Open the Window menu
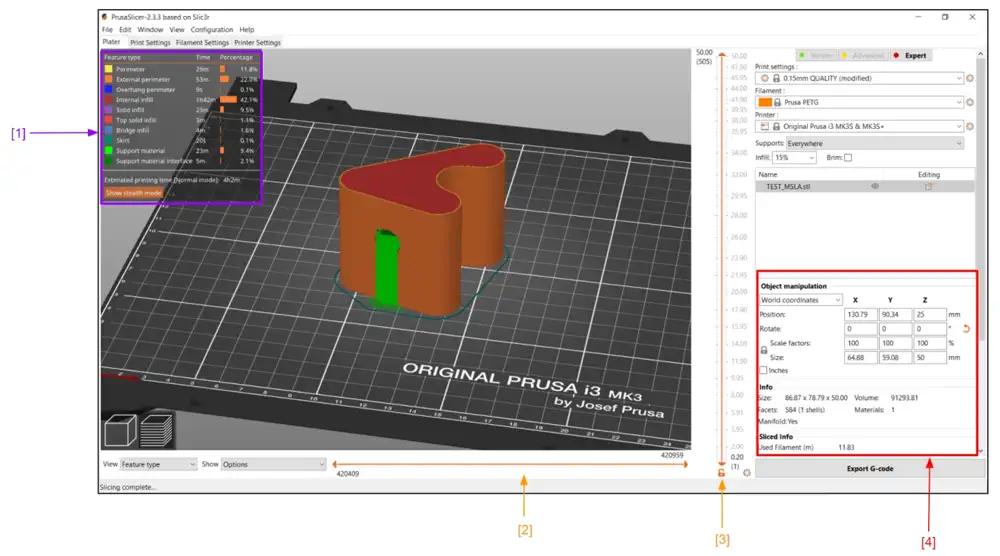Viewport: 1000px width, 556px height. click(x=150, y=30)
